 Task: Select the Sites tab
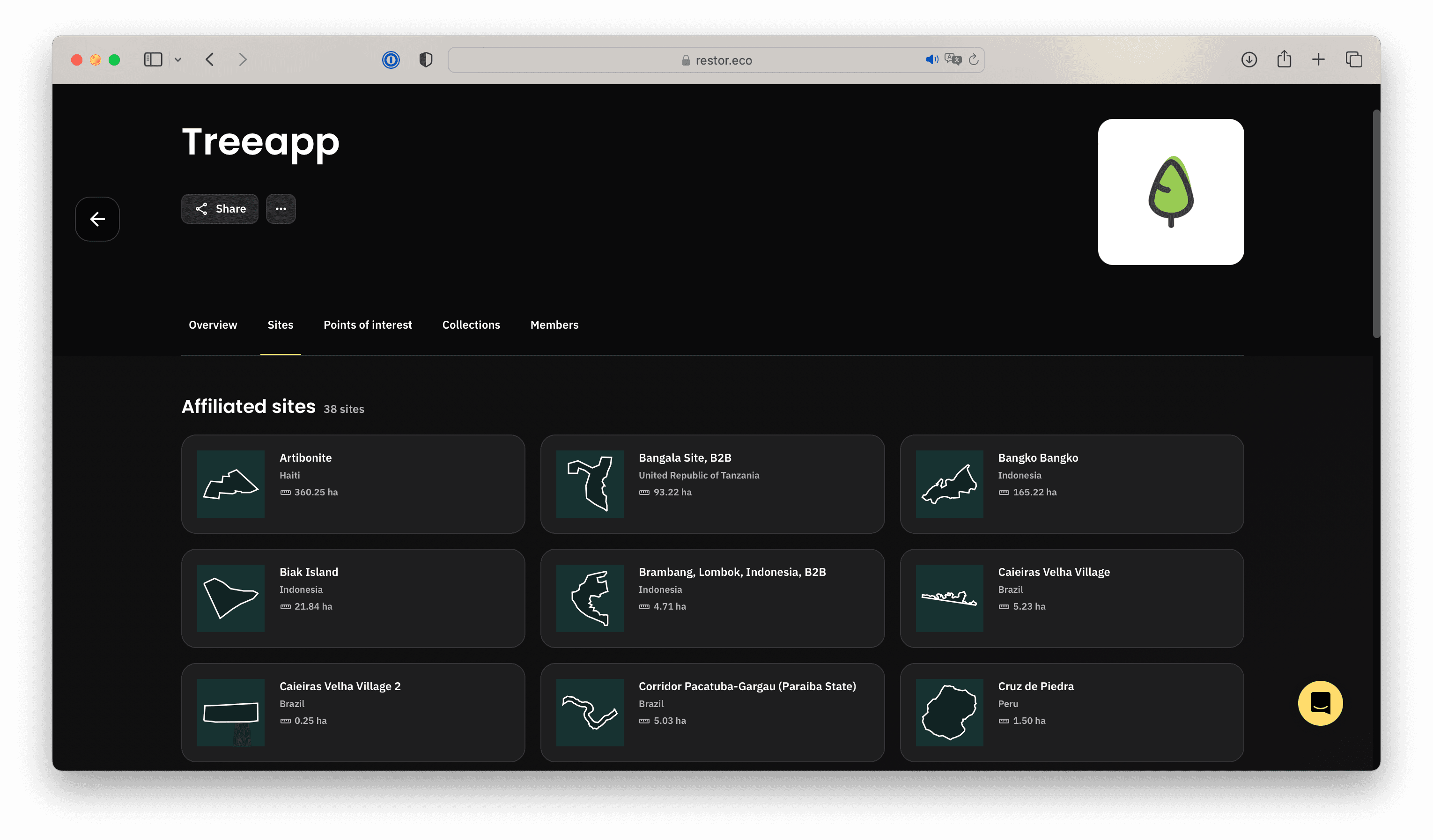[x=281, y=325]
